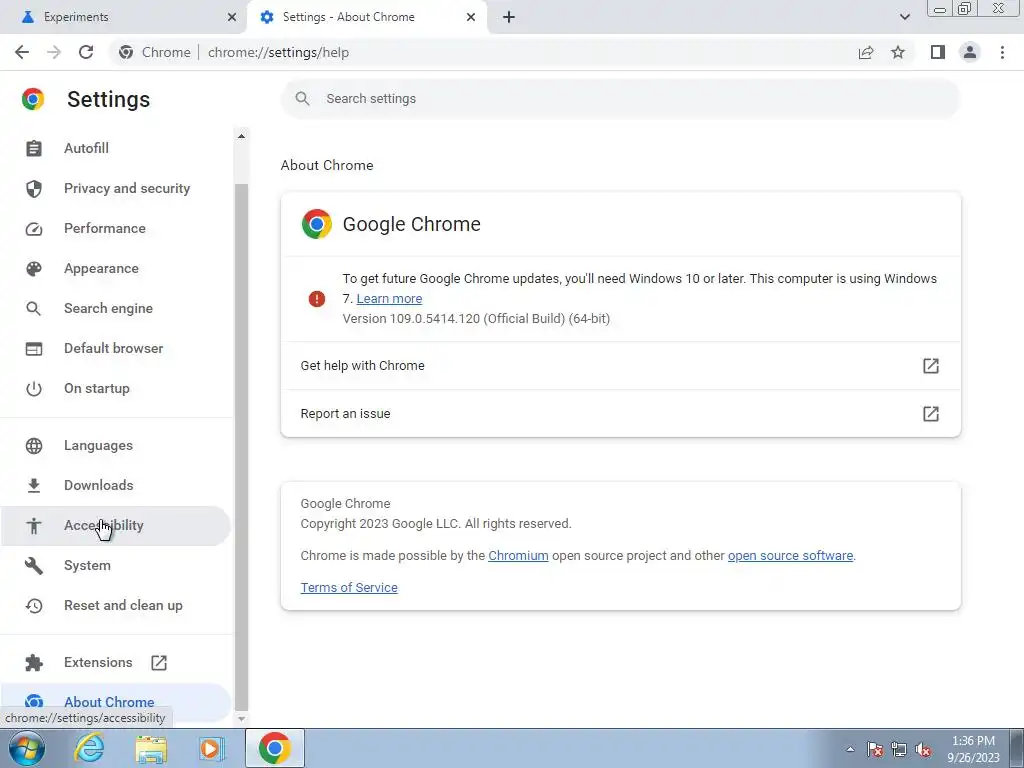Click the Privacy and security shield icon
The width and height of the screenshot is (1024, 768).
pyautogui.click(x=34, y=189)
